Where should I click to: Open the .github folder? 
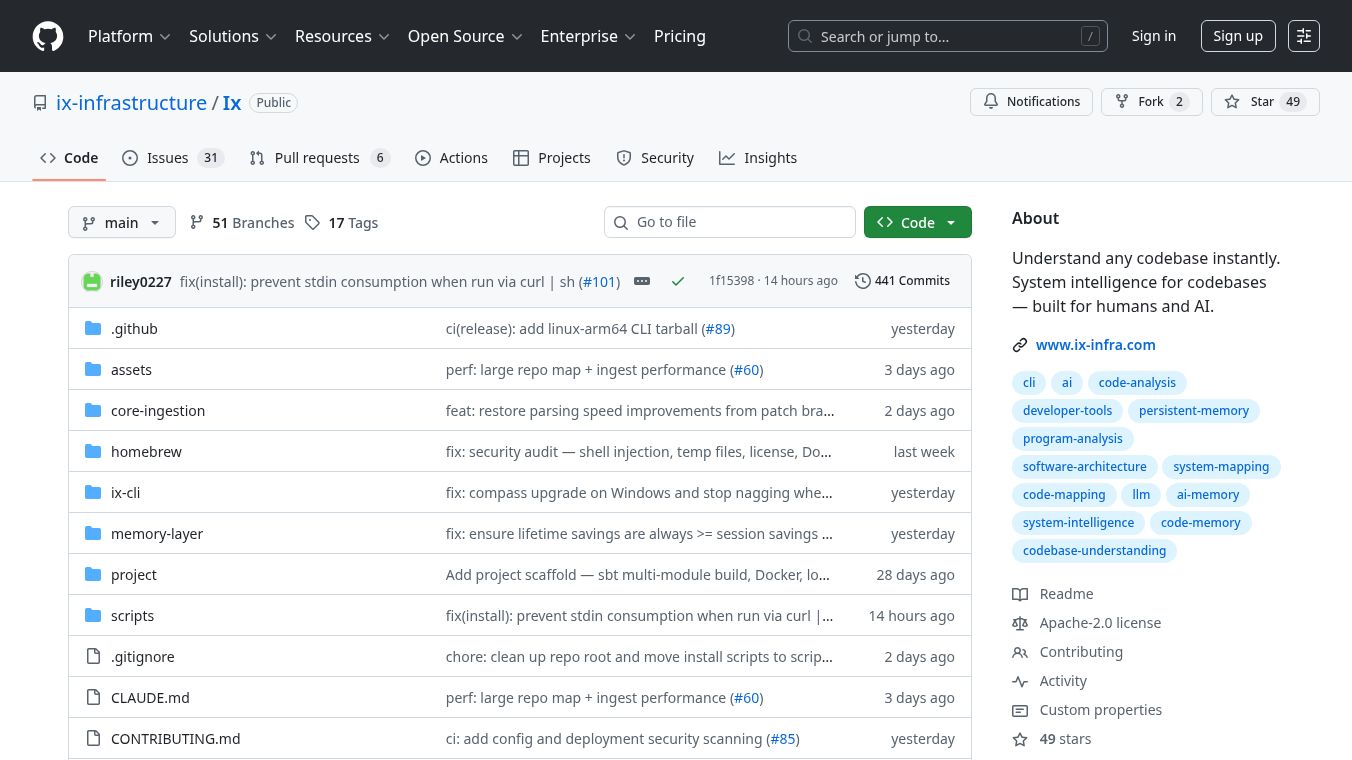pyautogui.click(x=134, y=329)
